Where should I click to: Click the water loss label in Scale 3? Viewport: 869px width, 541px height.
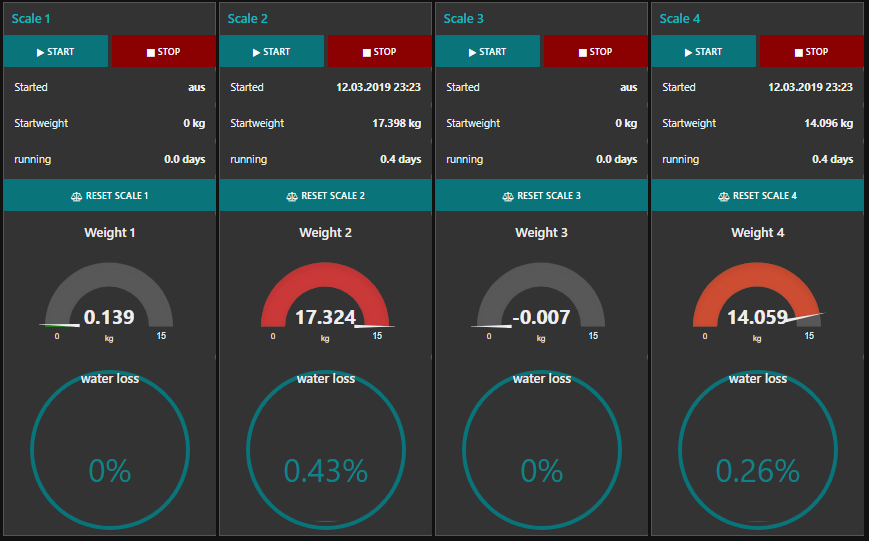[x=541, y=379]
